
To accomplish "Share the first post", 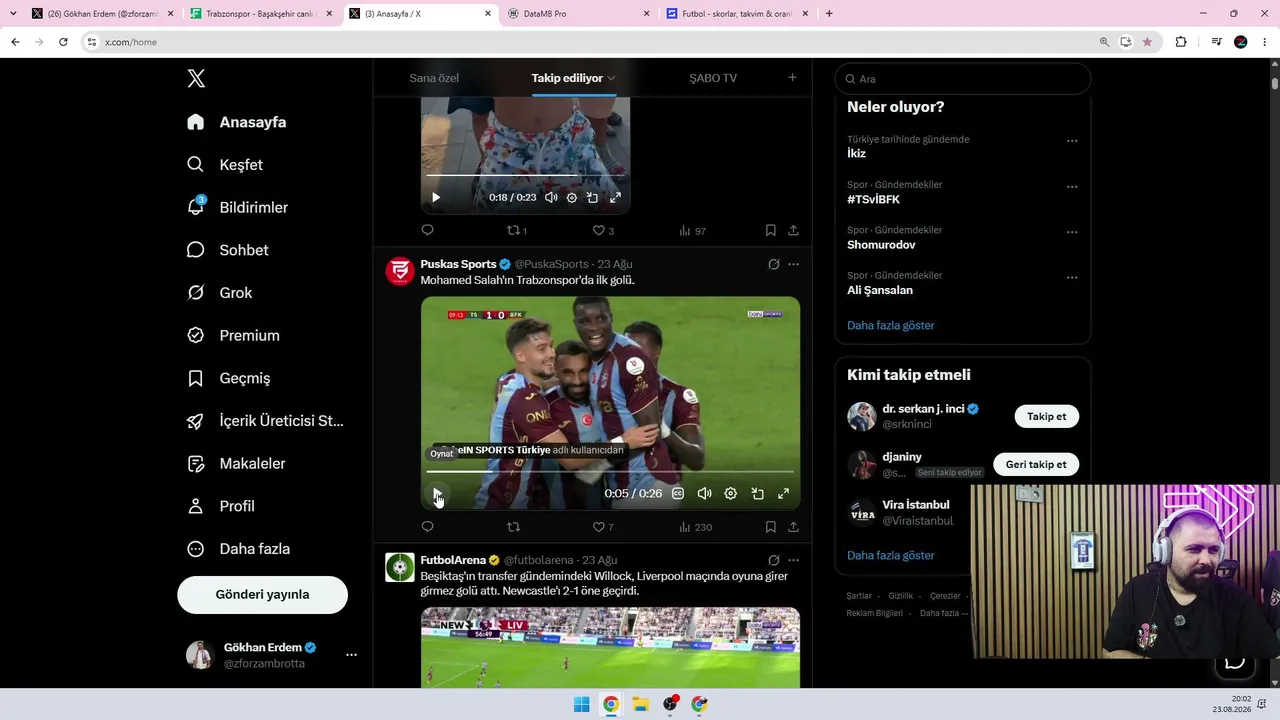I will (793, 230).
